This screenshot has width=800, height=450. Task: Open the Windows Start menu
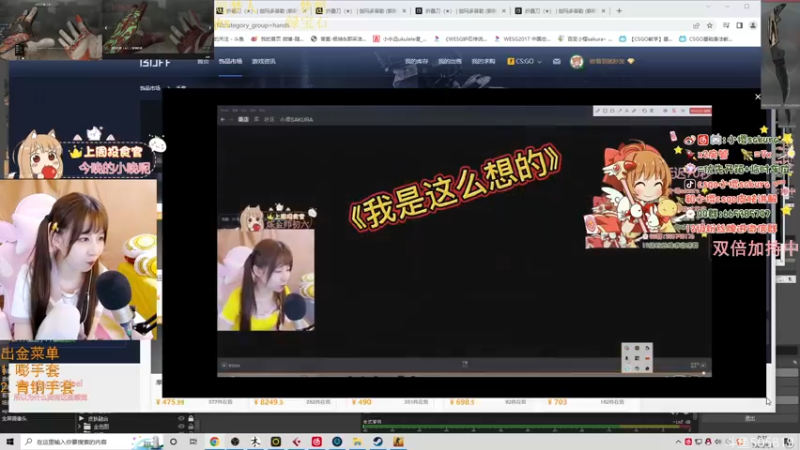tap(10, 441)
